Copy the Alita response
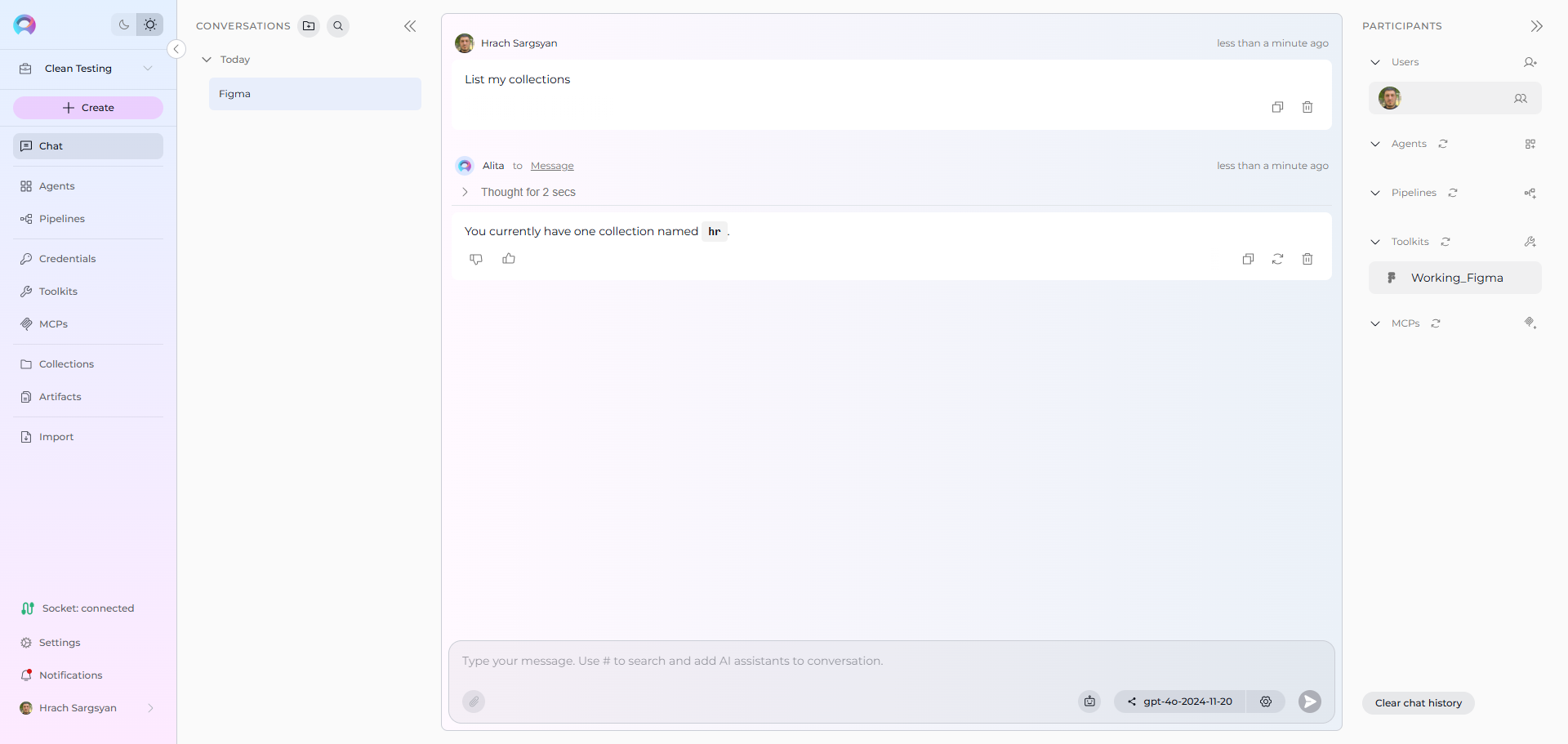This screenshot has width=1568, height=744. [x=1248, y=259]
